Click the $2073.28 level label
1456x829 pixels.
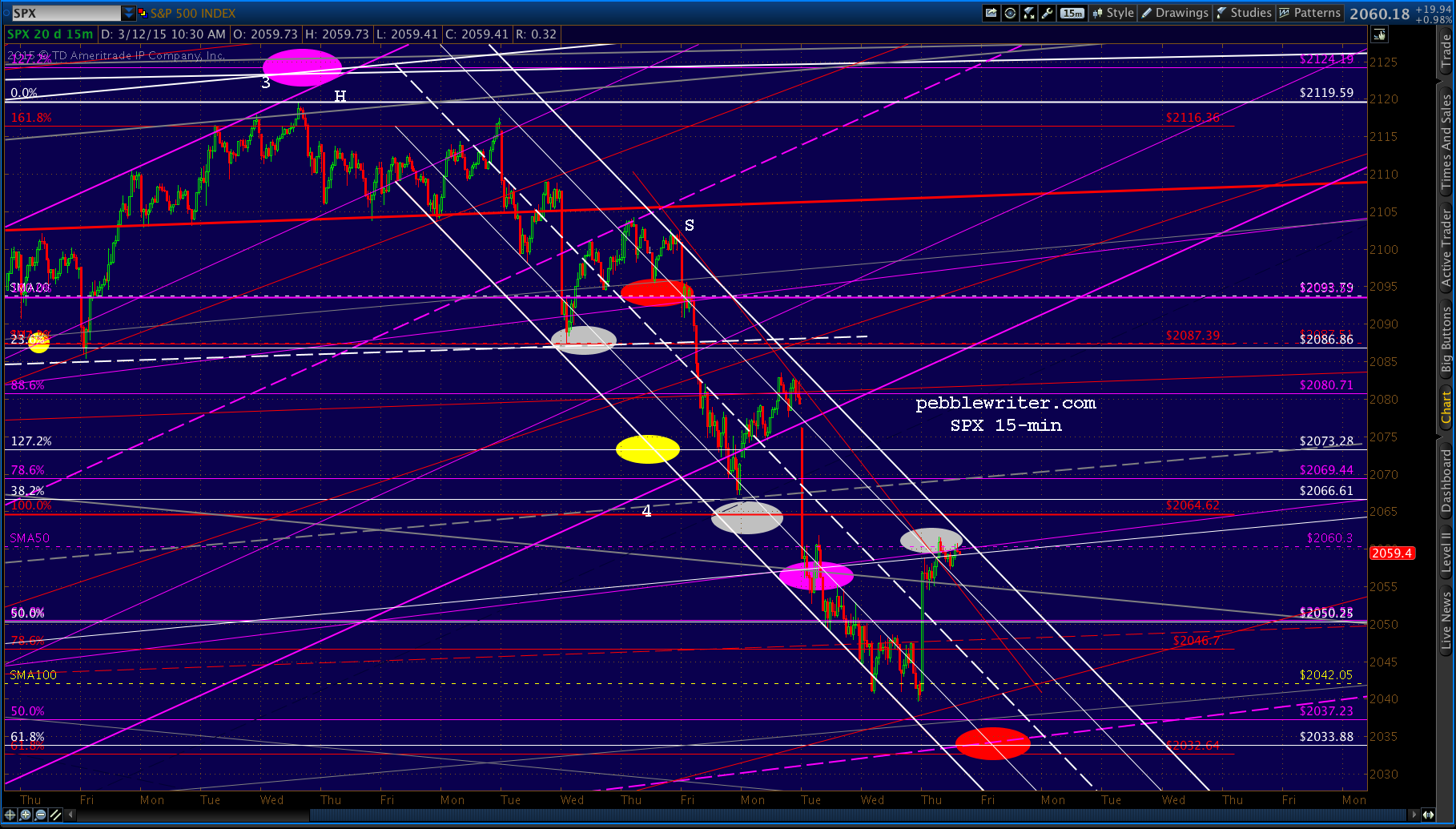(1326, 441)
